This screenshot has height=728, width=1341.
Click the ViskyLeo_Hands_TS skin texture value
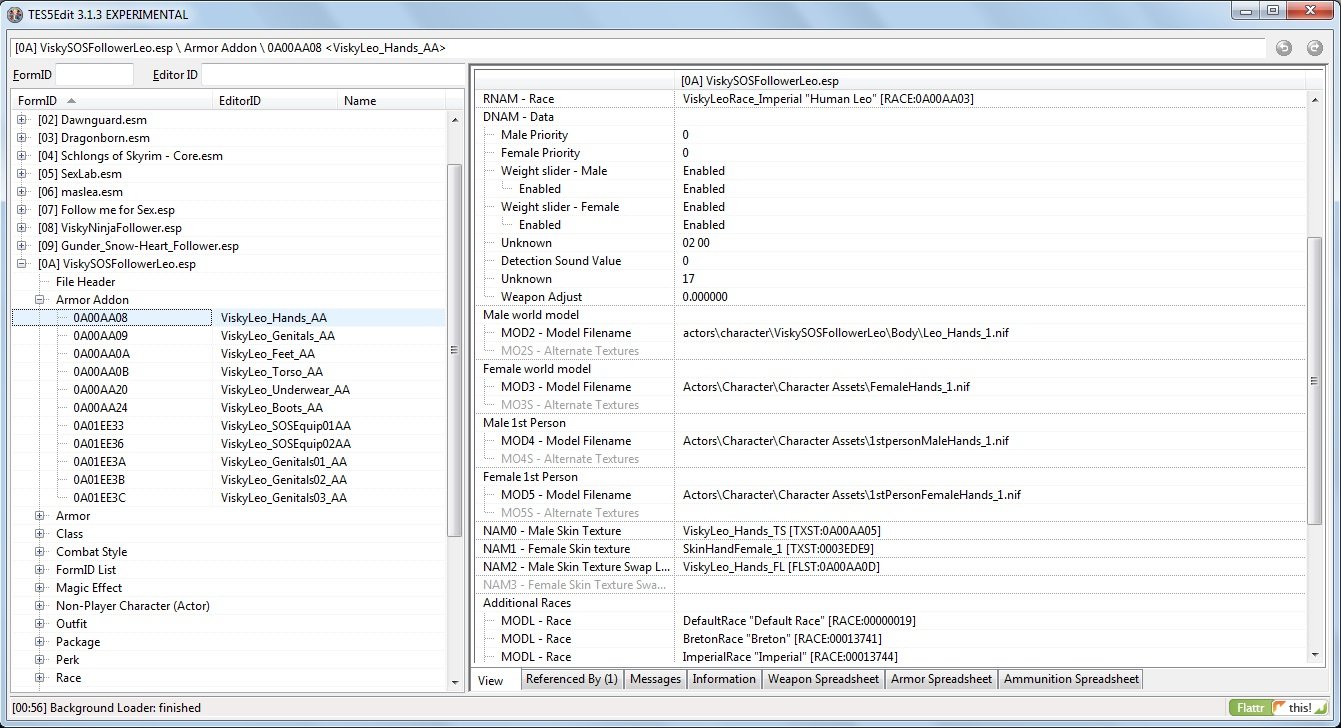tap(782, 531)
